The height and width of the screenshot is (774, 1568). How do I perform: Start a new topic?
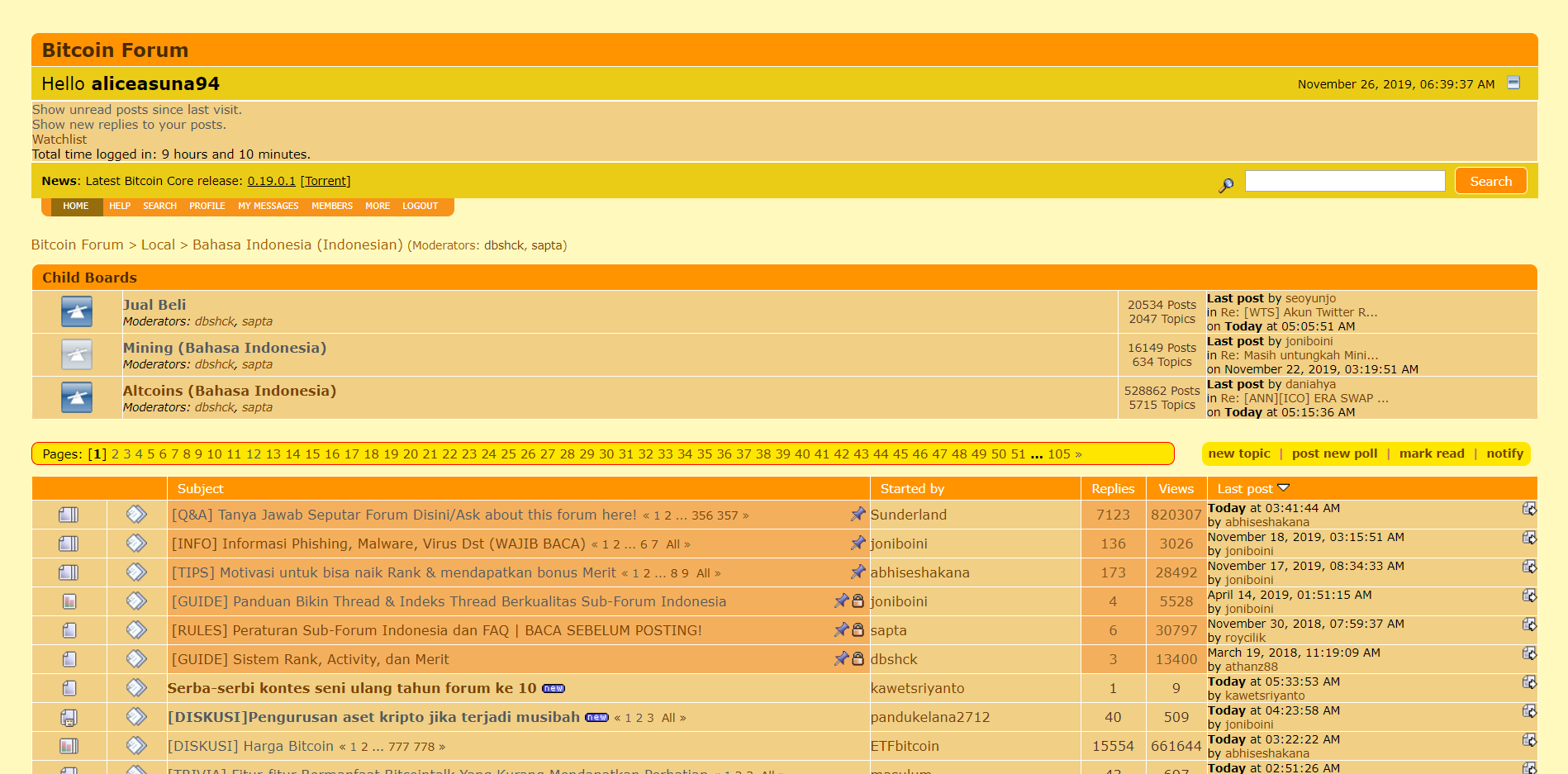click(1239, 453)
